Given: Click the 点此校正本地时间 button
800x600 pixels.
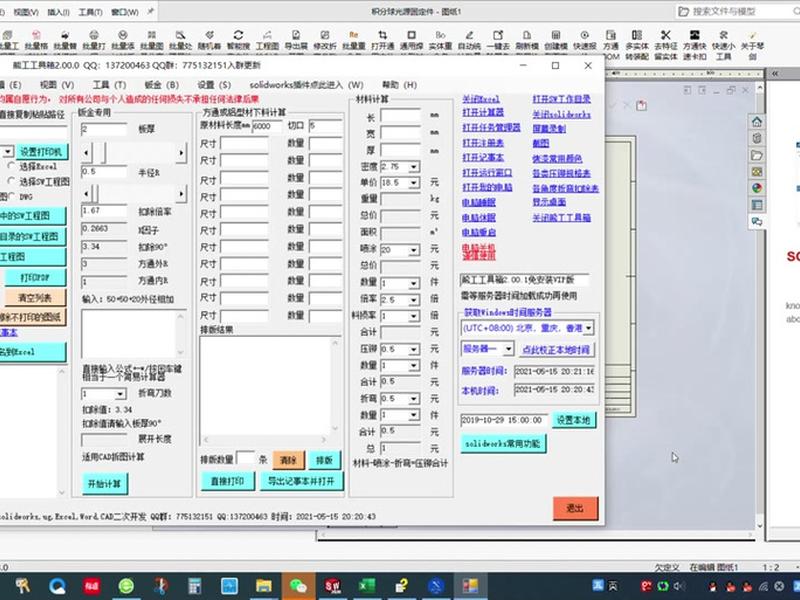Looking at the screenshot, I should tap(557, 349).
